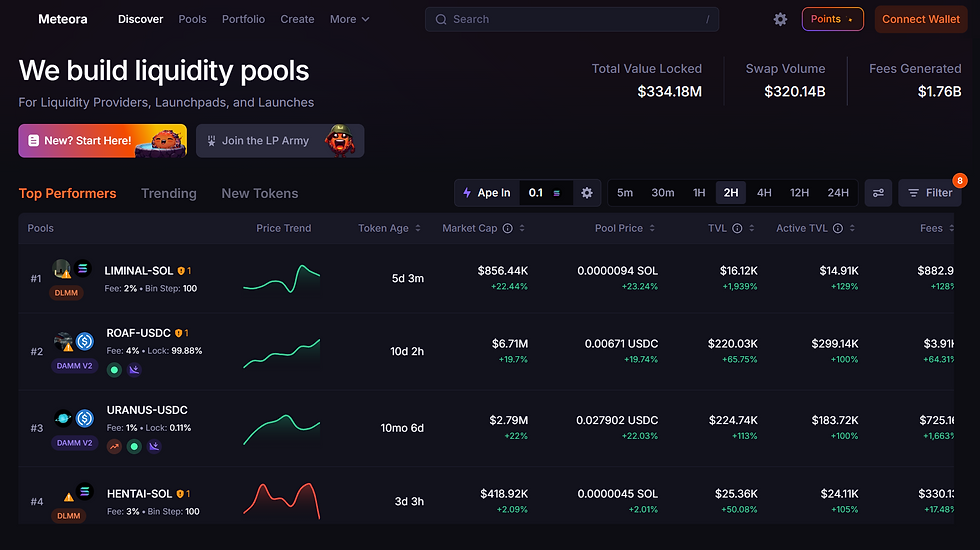Open the Create nav item

(x=298, y=19)
